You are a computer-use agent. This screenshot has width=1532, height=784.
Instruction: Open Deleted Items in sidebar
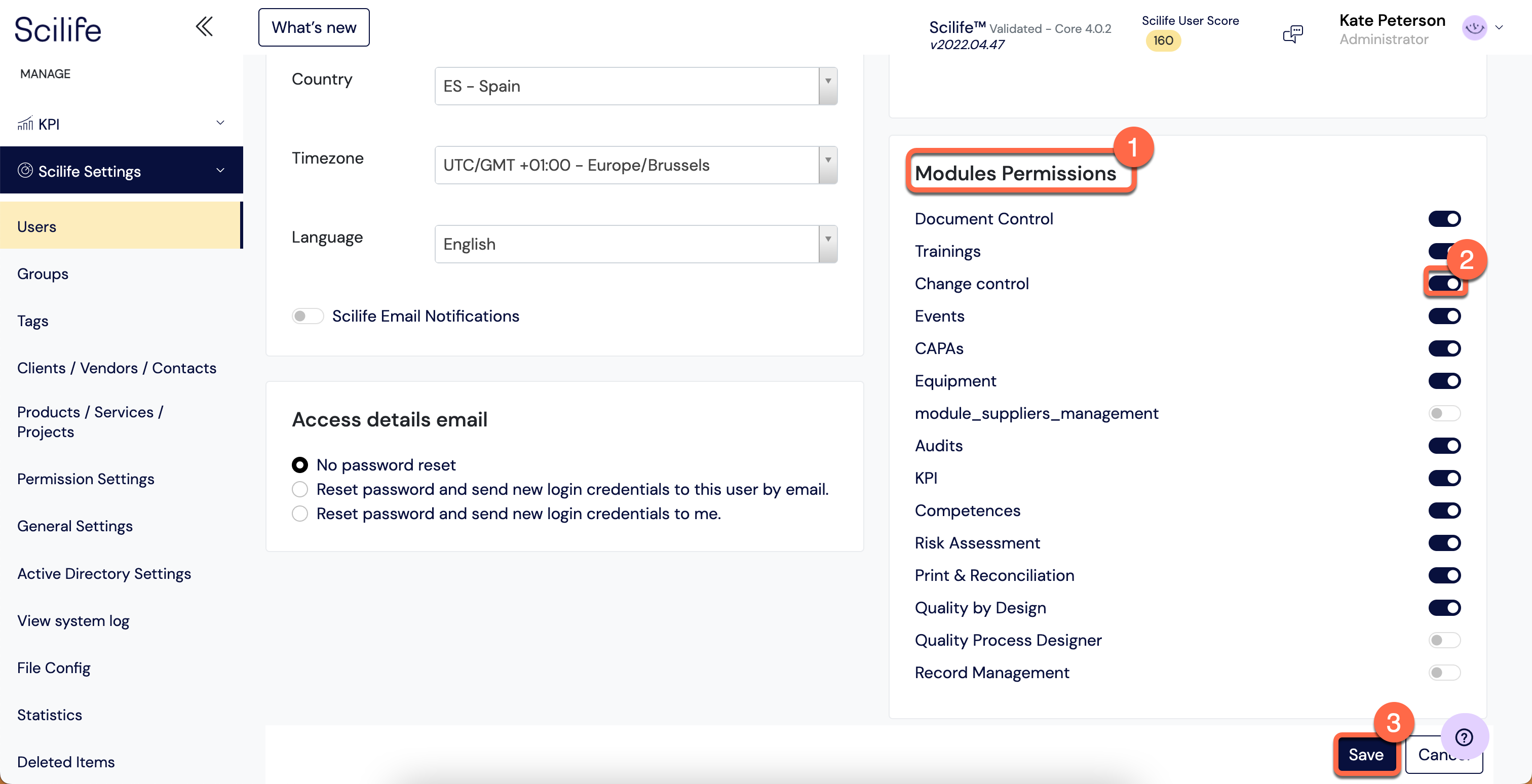(66, 762)
